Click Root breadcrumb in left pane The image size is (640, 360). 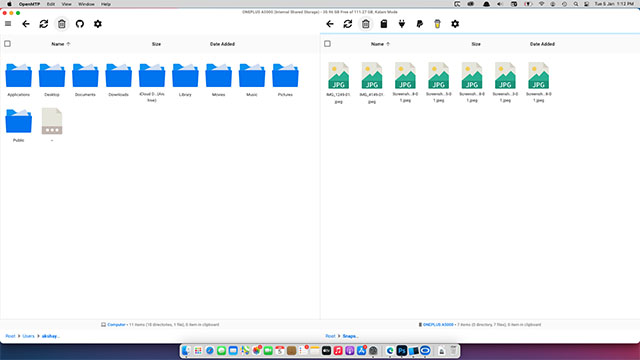coord(10,336)
